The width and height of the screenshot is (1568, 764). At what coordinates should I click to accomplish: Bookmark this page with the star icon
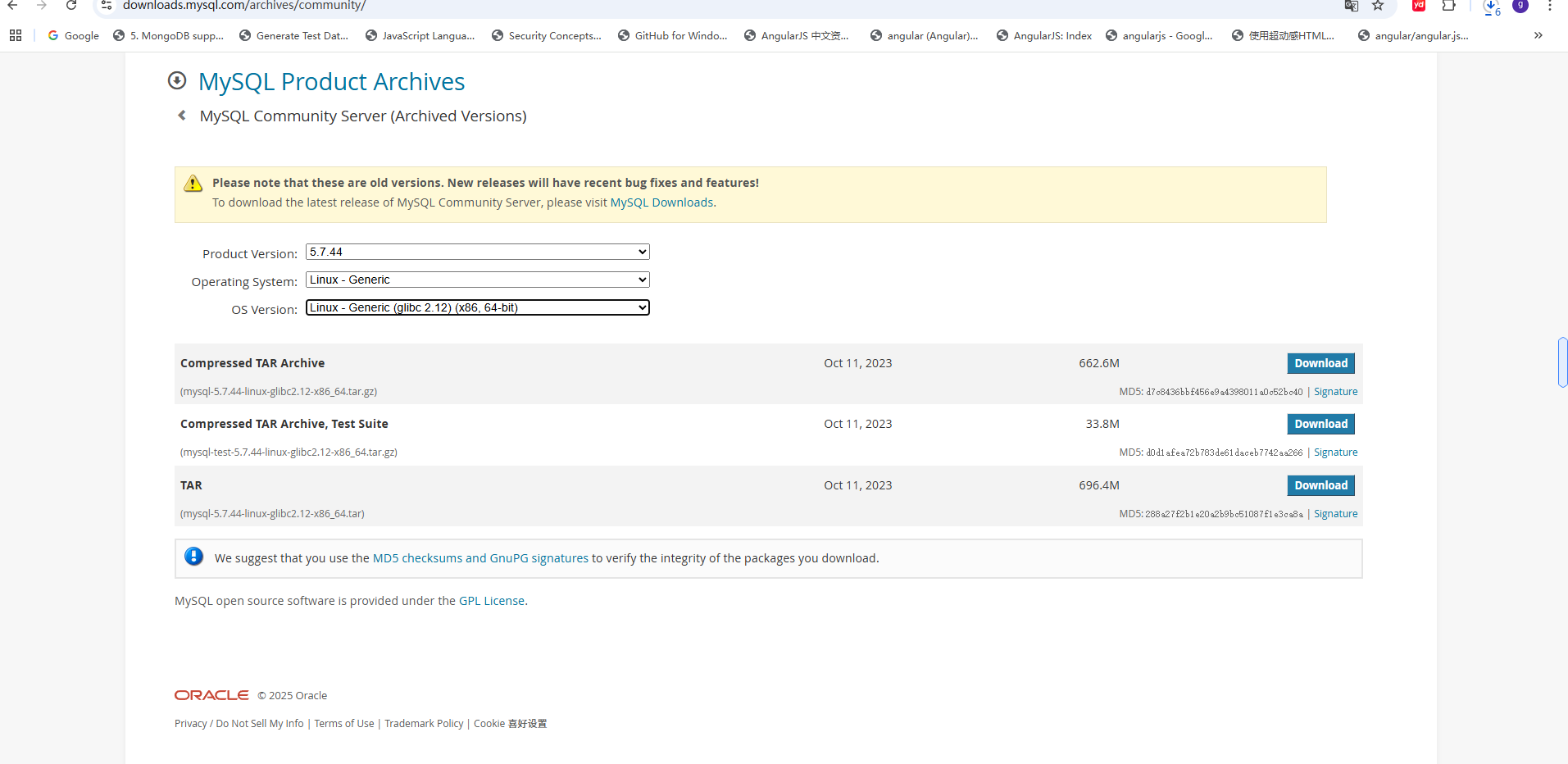1378,6
